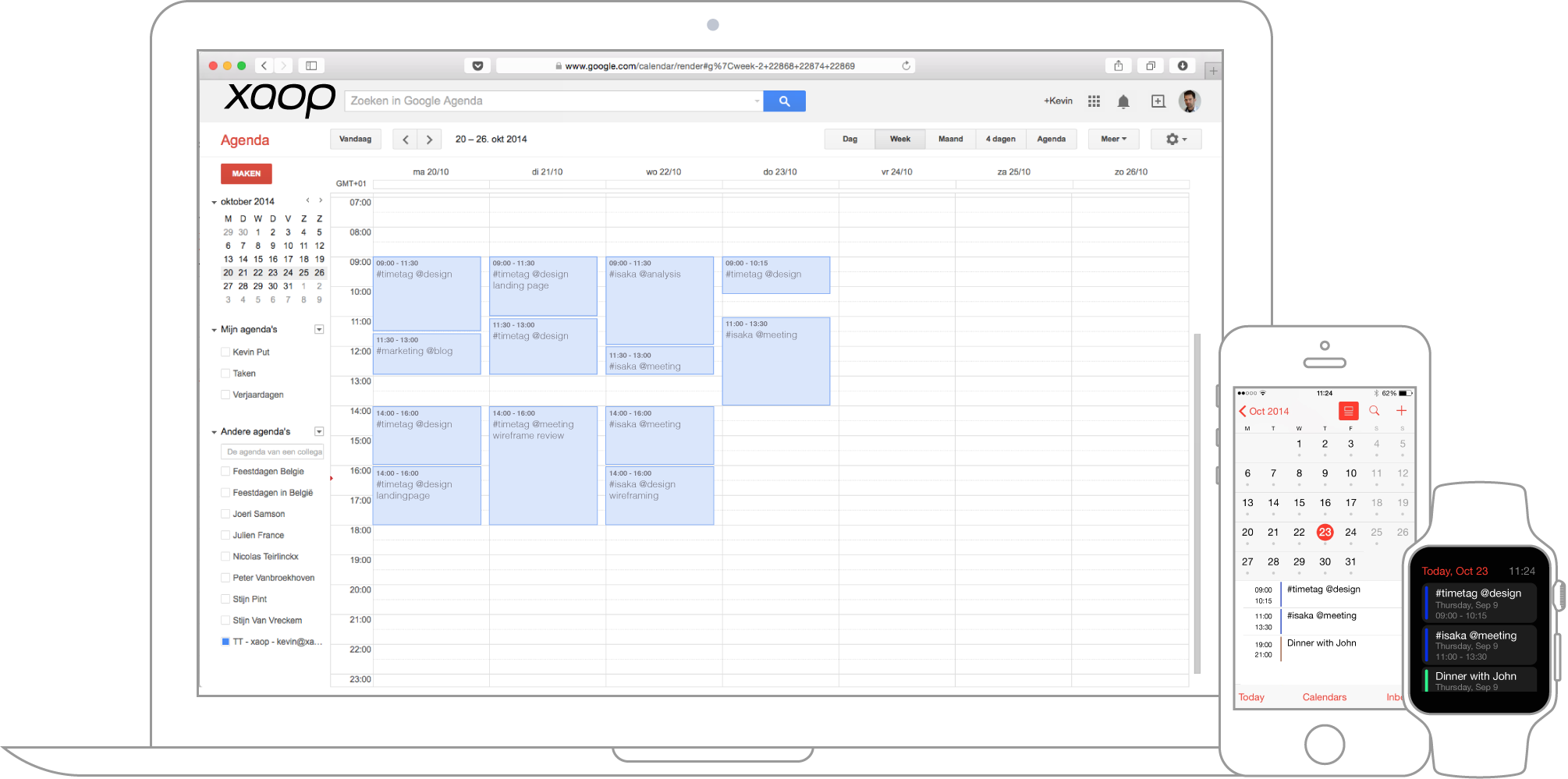Collapse the Andere agenda's section
This screenshot has width=1568, height=779.
(x=215, y=432)
